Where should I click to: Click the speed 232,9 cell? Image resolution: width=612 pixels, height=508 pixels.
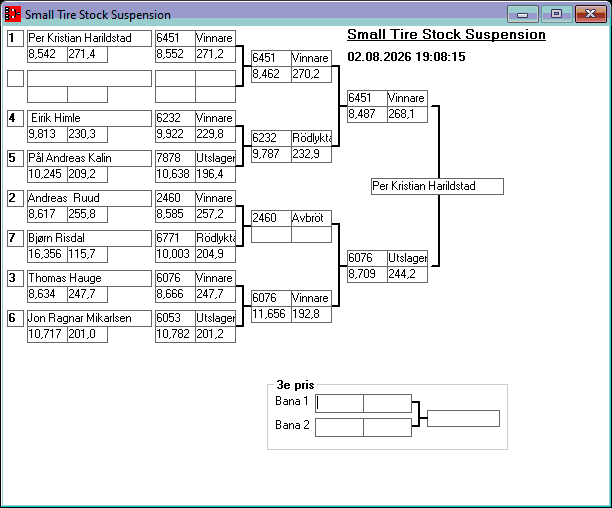click(311, 154)
